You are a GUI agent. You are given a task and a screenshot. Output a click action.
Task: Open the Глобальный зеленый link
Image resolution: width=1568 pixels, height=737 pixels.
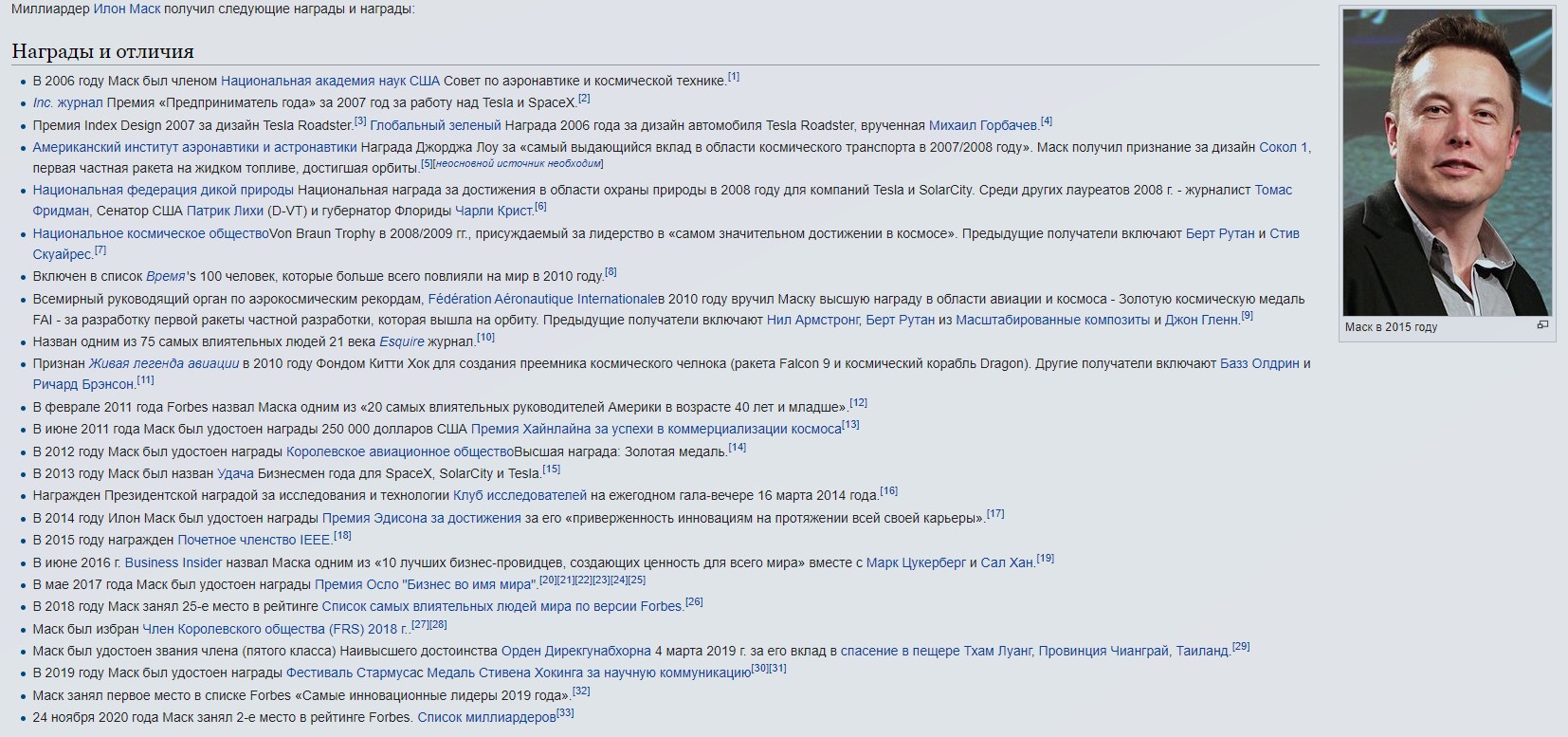pos(435,125)
